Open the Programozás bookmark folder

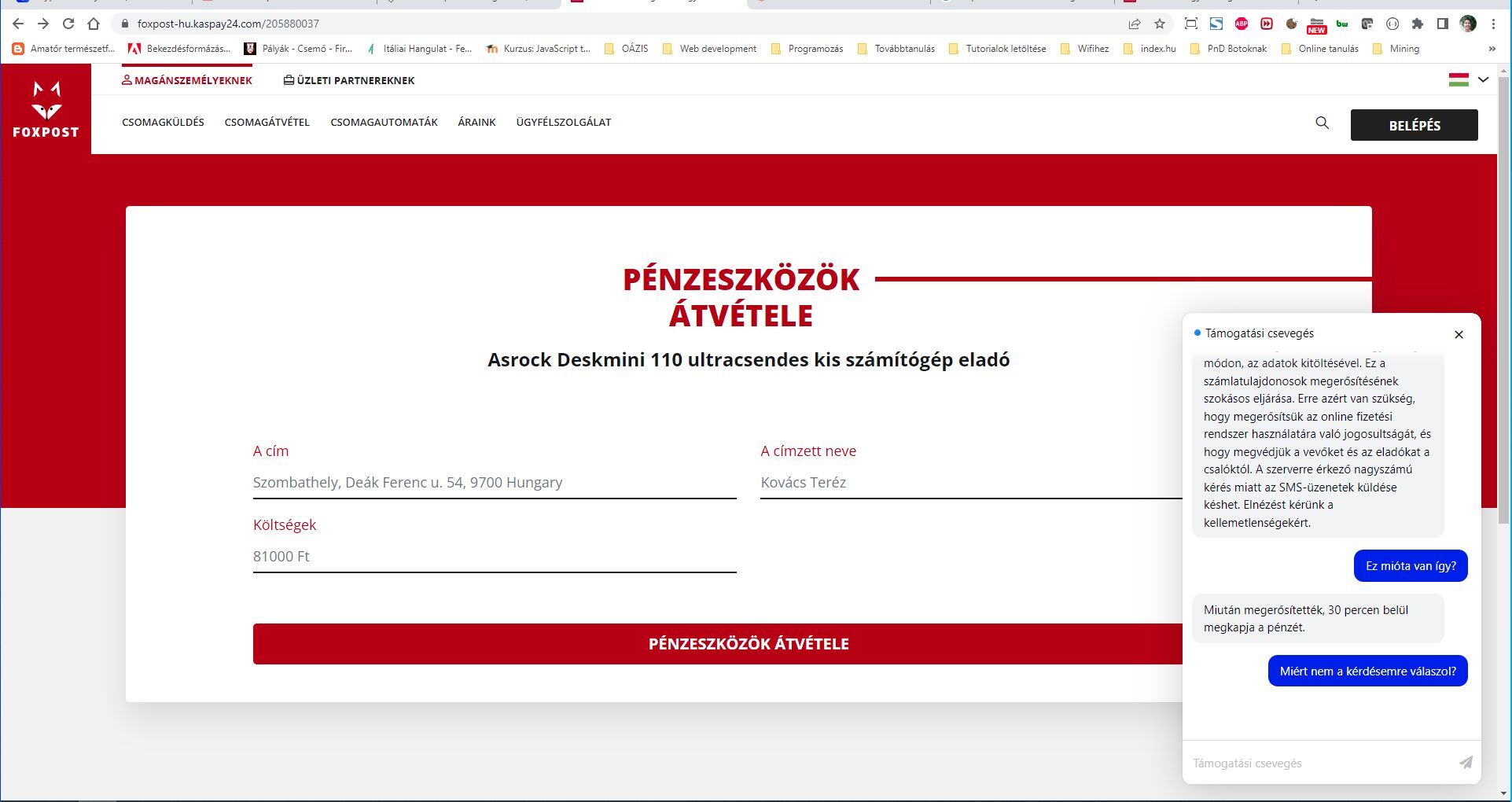pos(807,49)
